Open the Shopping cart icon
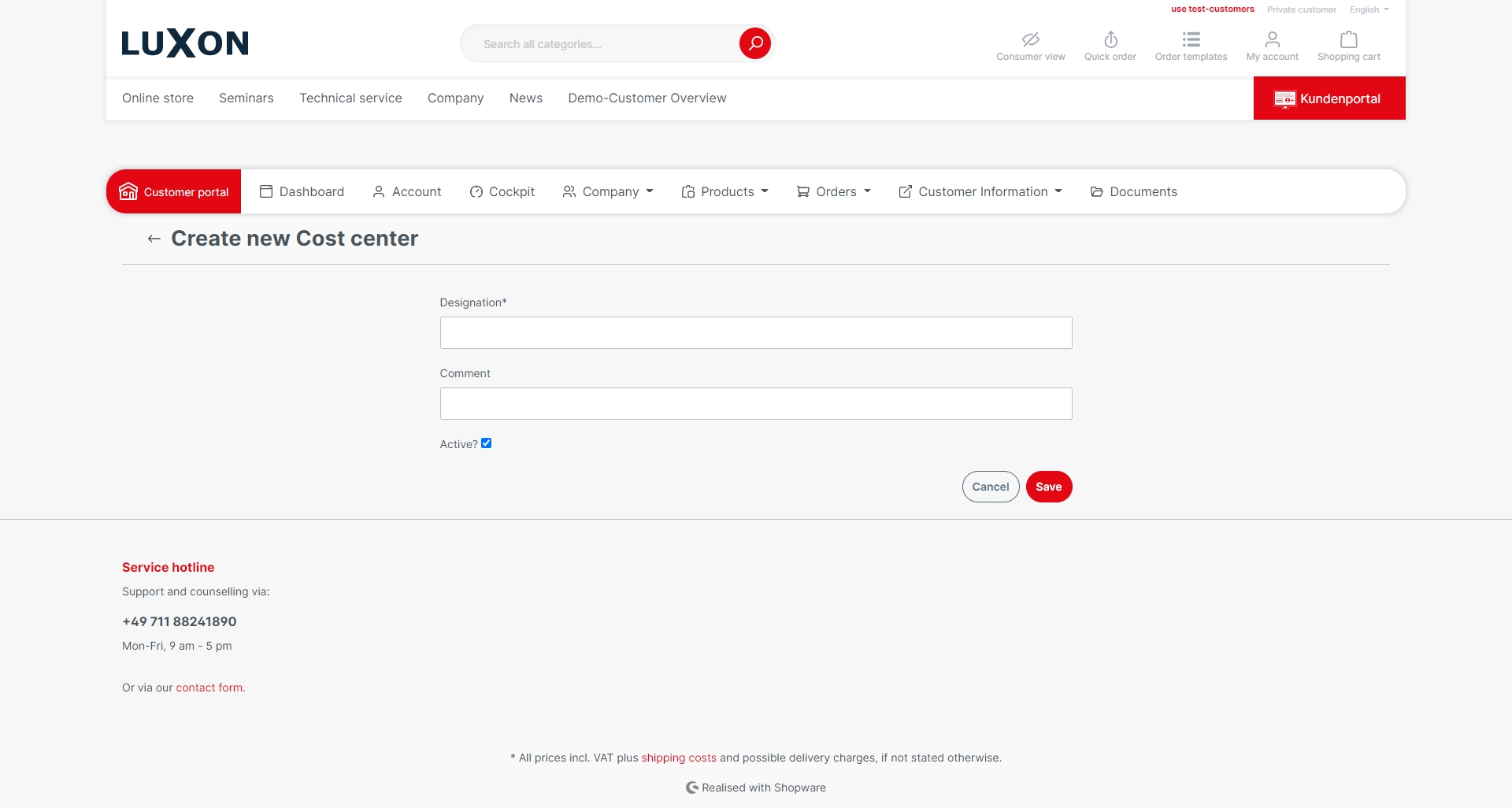 pyautogui.click(x=1348, y=39)
